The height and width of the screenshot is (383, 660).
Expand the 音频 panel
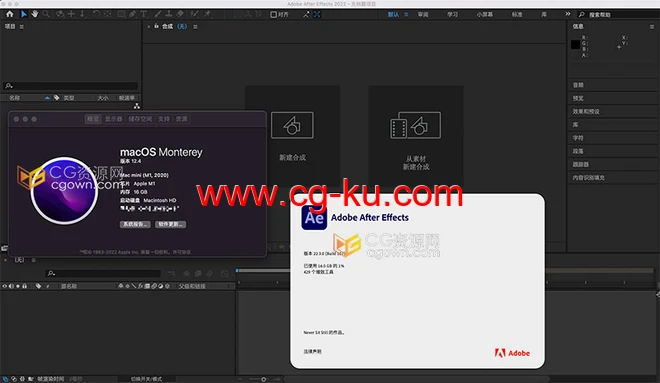[x=578, y=85]
